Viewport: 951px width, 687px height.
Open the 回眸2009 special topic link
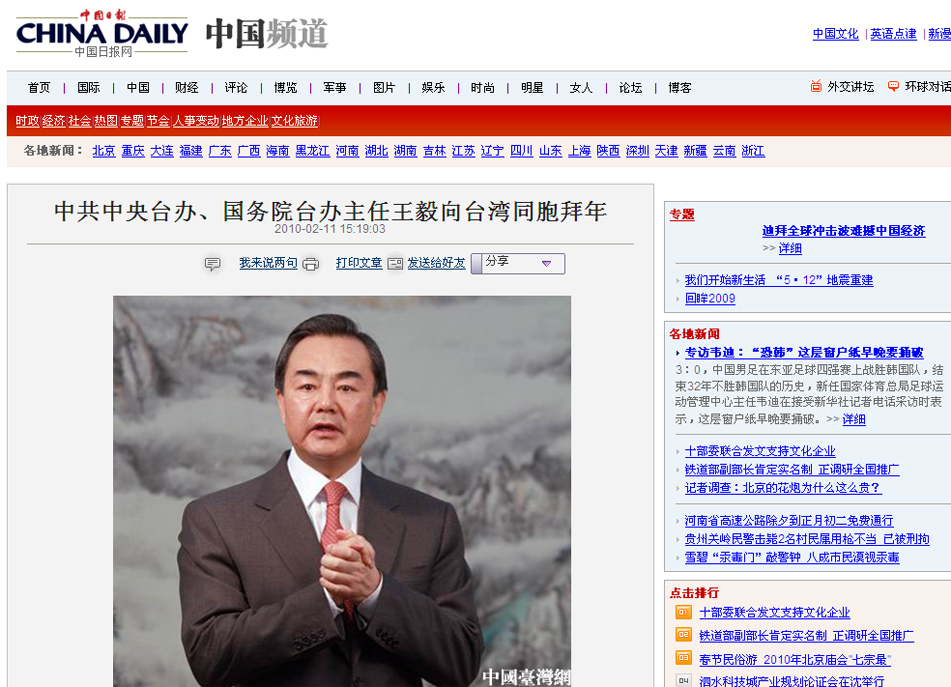click(710, 298)
